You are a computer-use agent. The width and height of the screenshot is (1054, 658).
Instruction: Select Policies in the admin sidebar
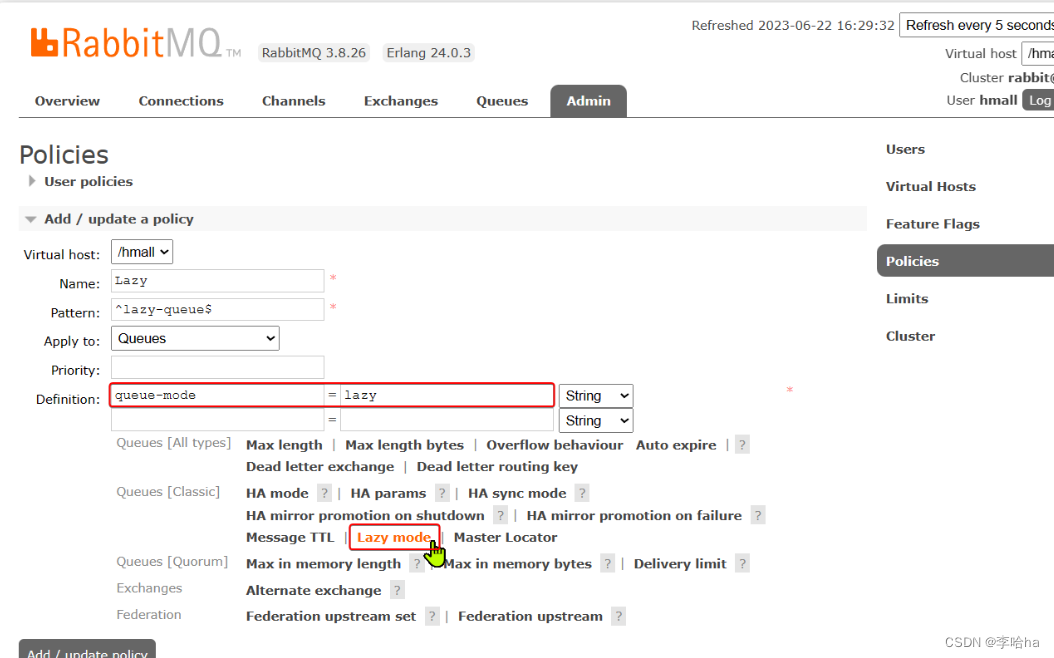click(x=965, y=261)
